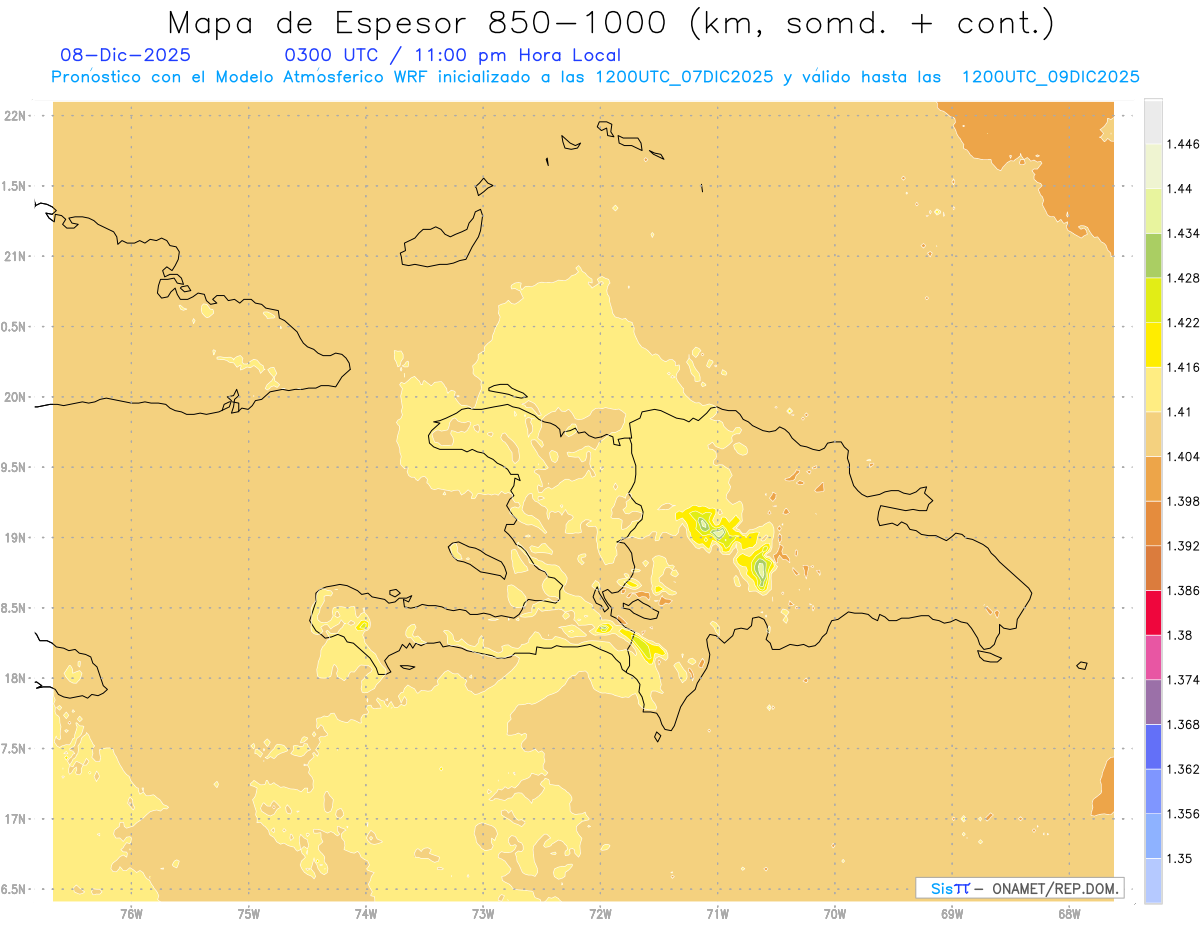
Task: Click the '76W' longitude label
Action: pos(131,913)
